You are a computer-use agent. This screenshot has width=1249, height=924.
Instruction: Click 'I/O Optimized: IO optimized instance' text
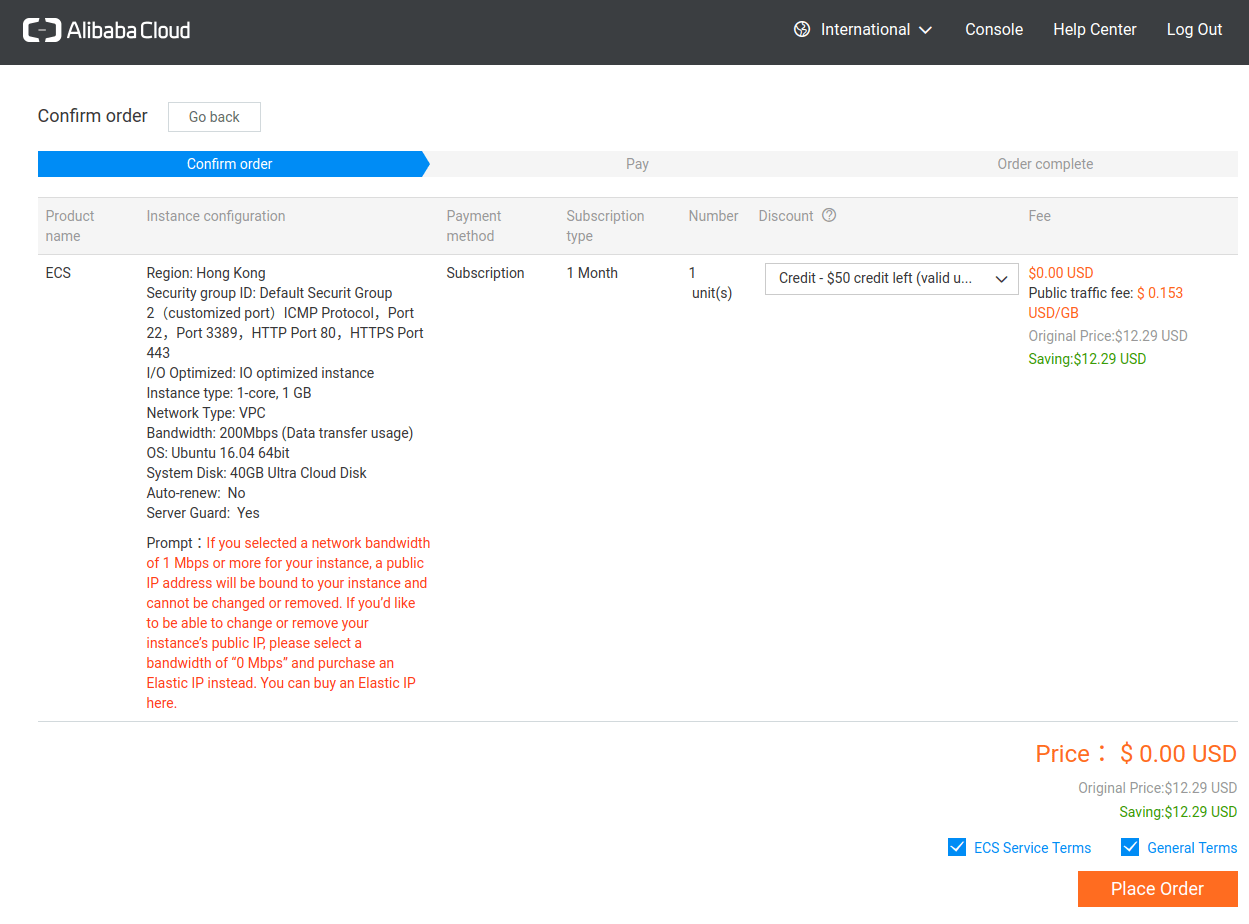[x=260, y=373]
